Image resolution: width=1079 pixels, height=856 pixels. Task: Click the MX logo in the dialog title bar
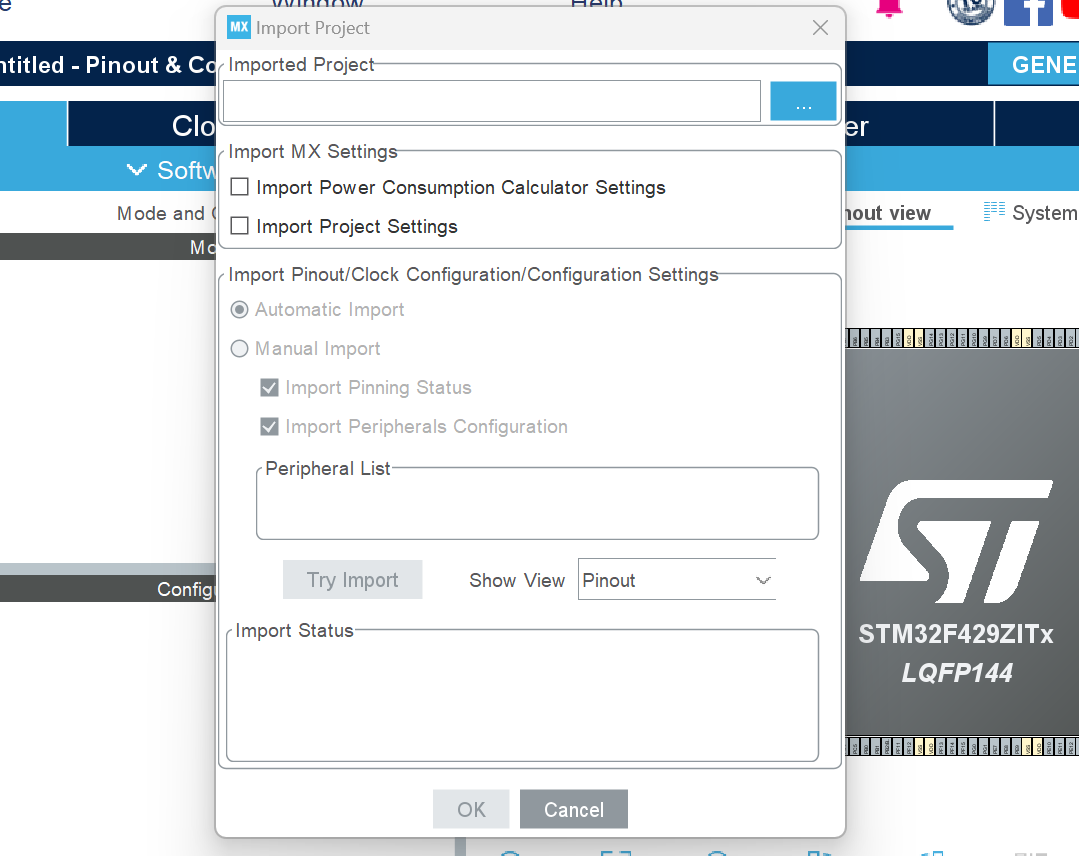pos(238,27)
